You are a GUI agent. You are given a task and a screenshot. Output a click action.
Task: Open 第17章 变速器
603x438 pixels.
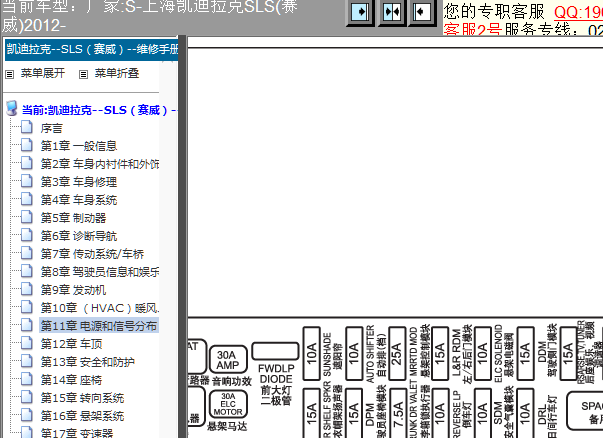click(x=77, y=433)
